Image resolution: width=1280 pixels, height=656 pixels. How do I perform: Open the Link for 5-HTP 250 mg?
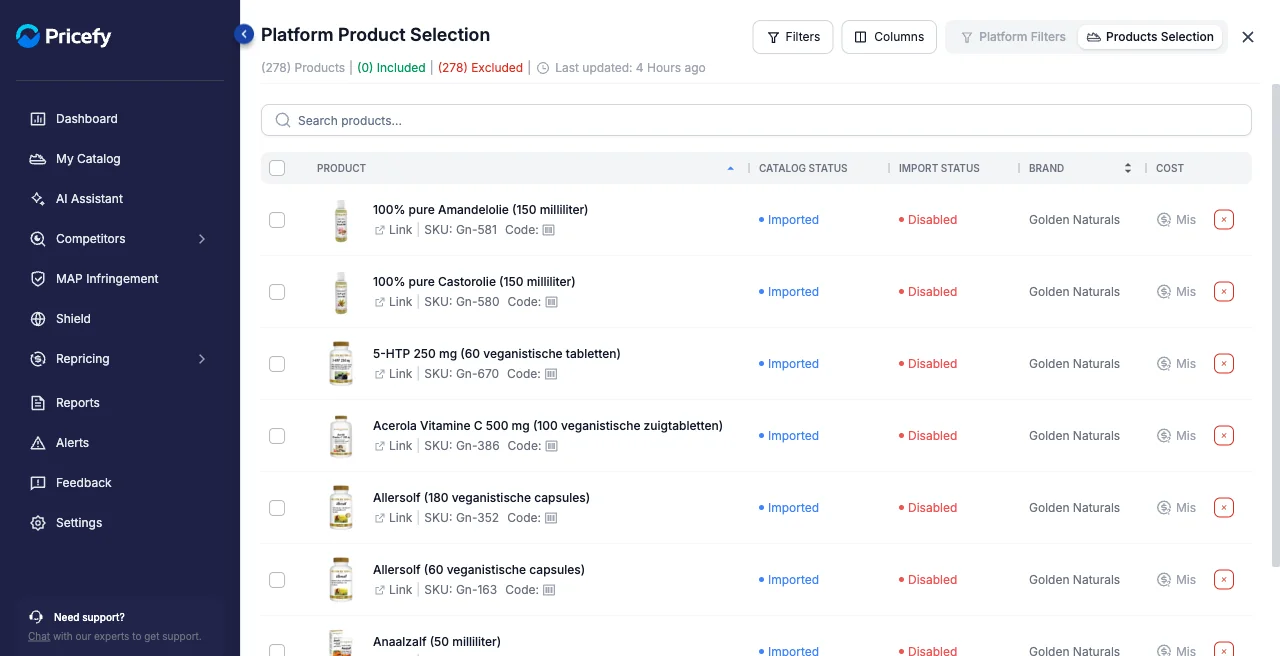[393, 374]
